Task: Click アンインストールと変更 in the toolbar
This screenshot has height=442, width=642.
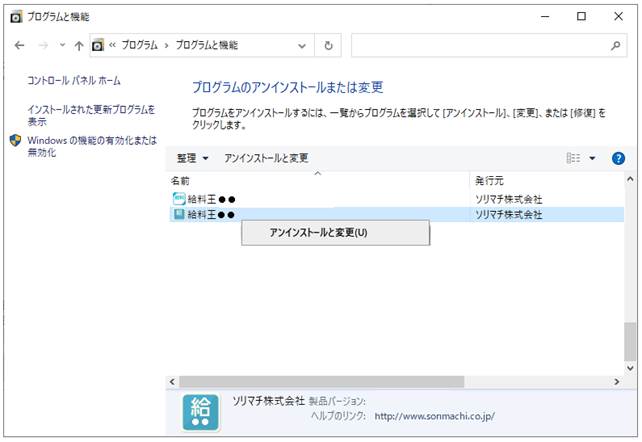Action: [x=266, y=158]
